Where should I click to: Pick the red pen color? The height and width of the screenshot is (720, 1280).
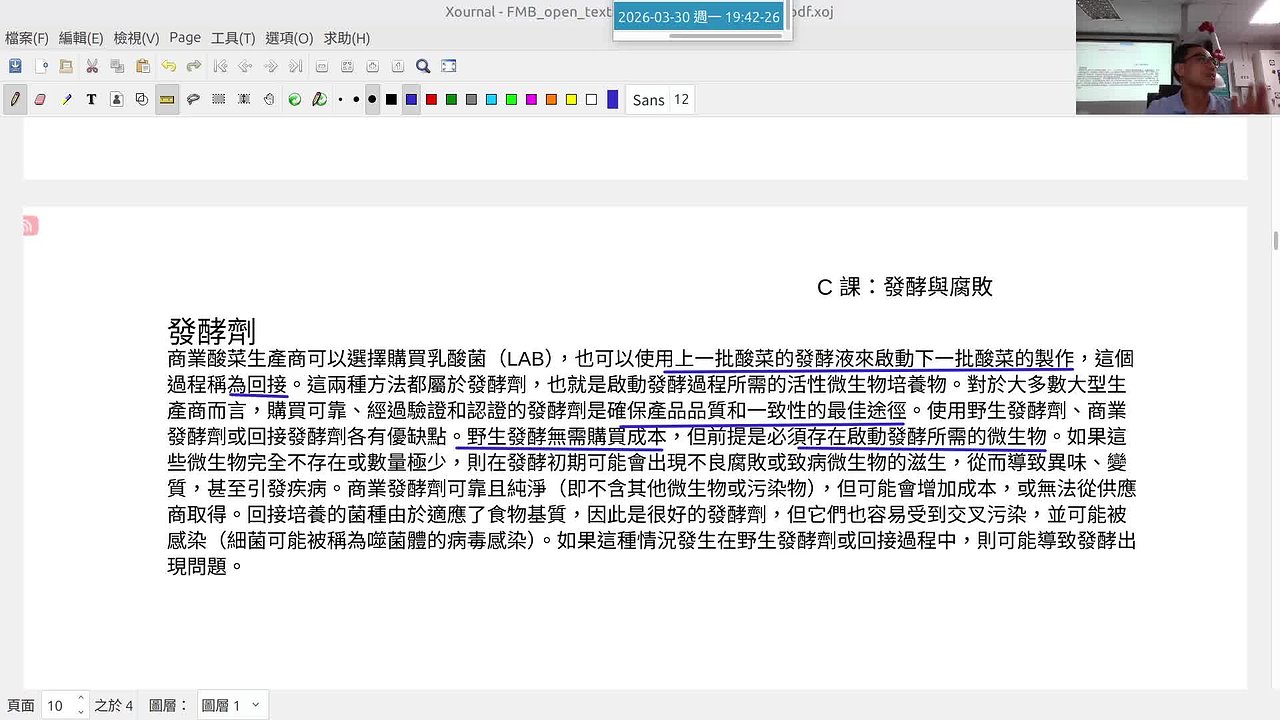point(431,99)
